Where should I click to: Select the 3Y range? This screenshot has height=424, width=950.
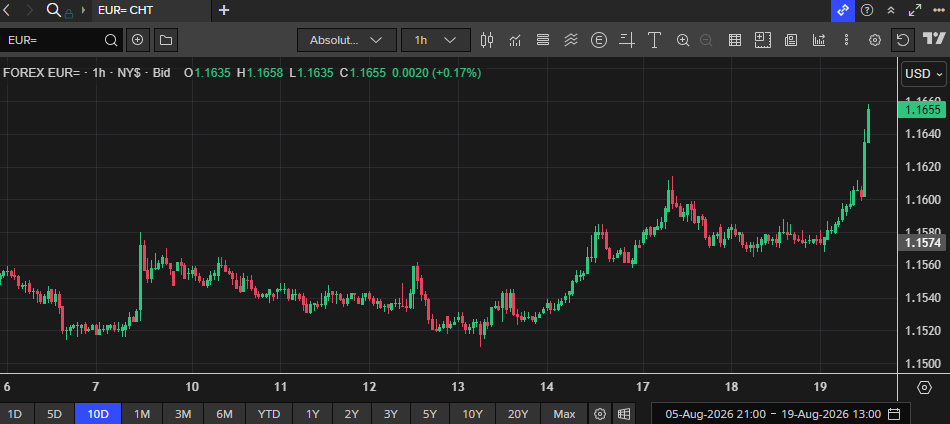(x=391, y=414)
